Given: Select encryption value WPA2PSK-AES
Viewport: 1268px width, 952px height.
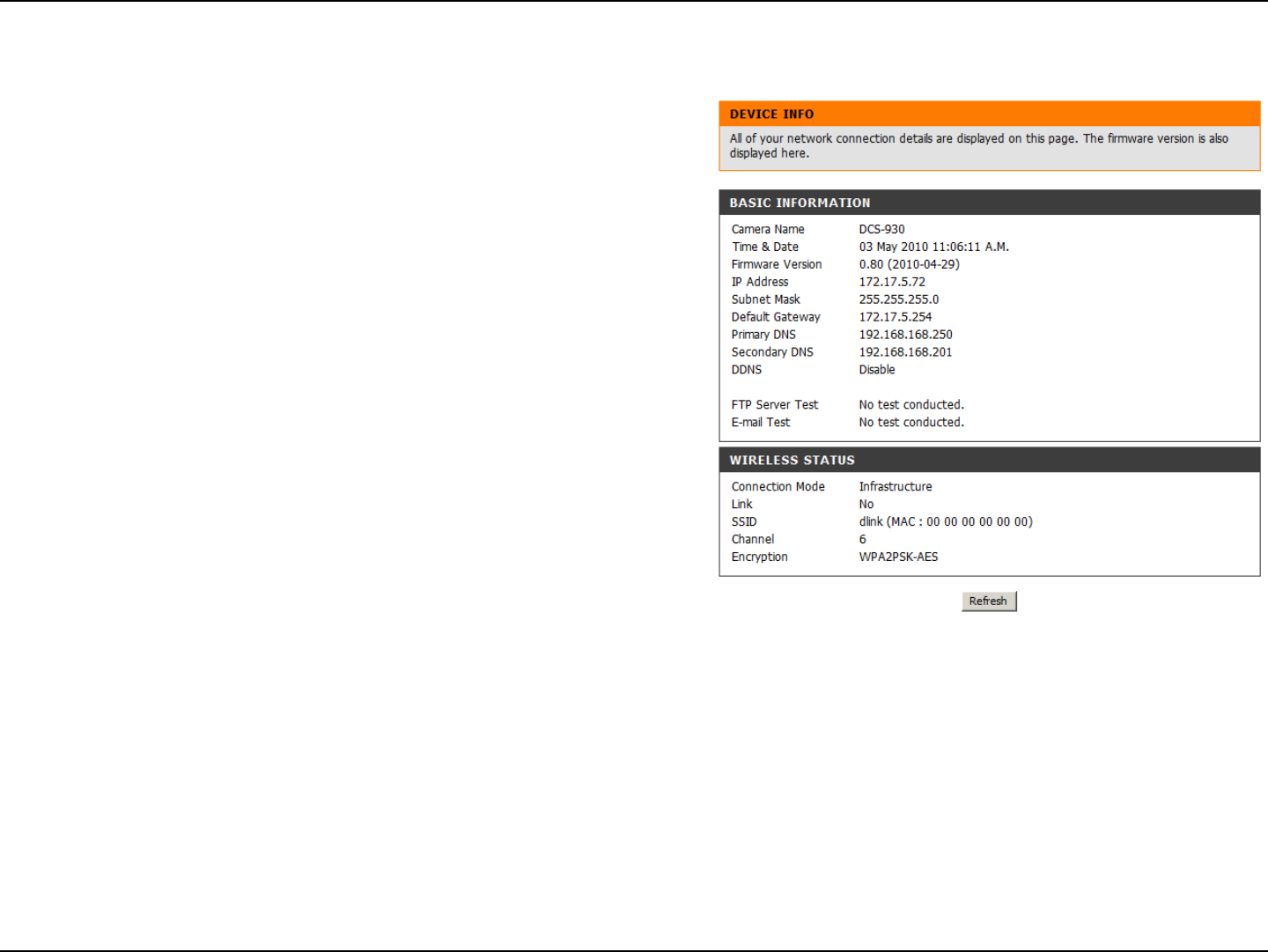Looking at the screenshot, I should click(x=899, y=557).
